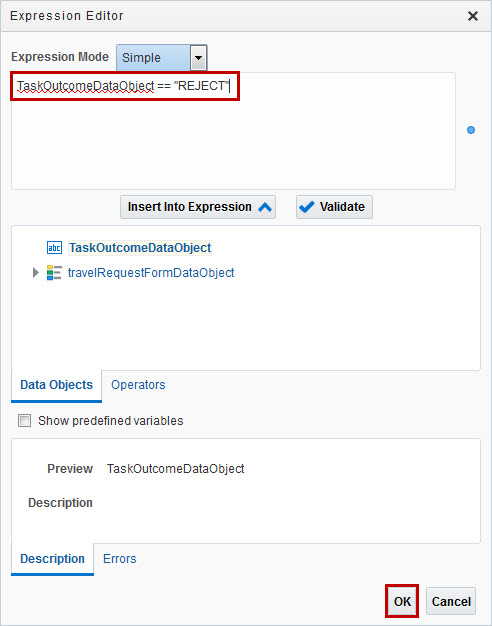Open the Errors tab
The width and height of the screenshot is (492, 626).
pyautogui.click(x=119, y=559)
